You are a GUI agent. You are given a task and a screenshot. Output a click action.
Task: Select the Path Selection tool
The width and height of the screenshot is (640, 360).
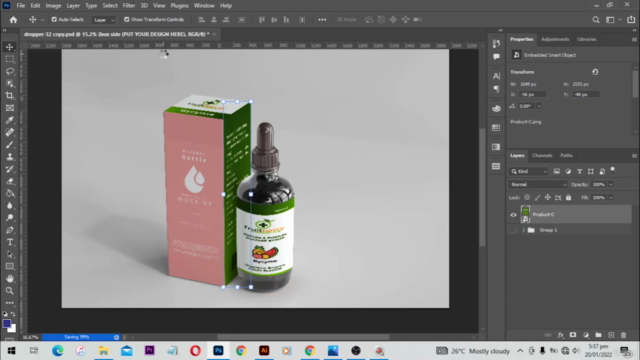(10, 254)
